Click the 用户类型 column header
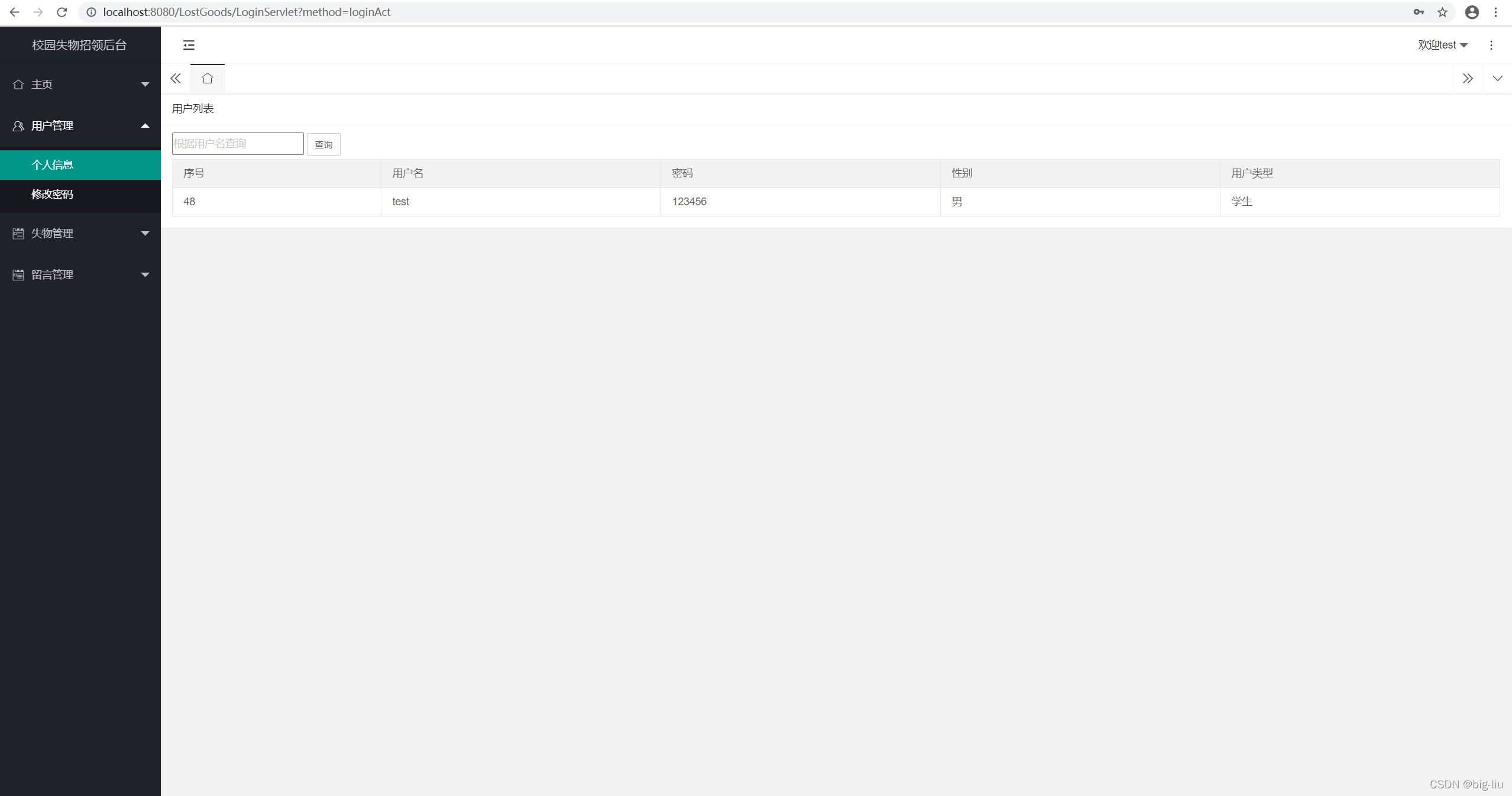The height and width of the screenshot is (796, 1512). pos(1359,173)
